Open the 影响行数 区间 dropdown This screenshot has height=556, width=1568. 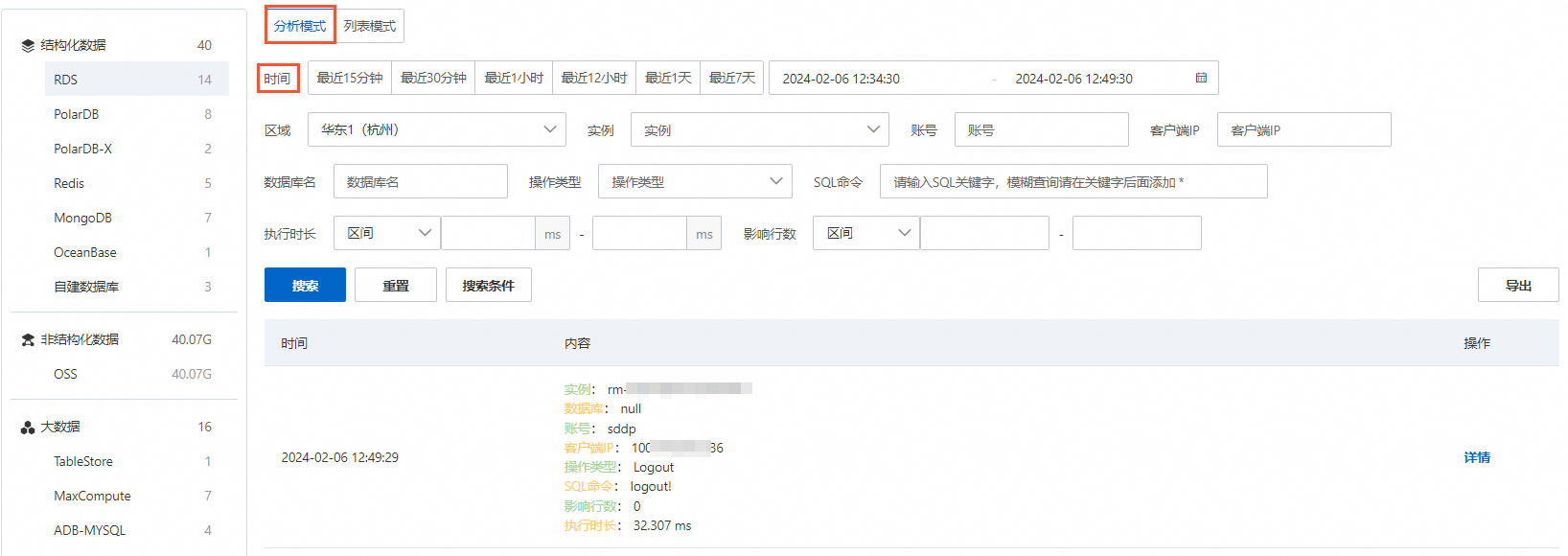[866, 233]
